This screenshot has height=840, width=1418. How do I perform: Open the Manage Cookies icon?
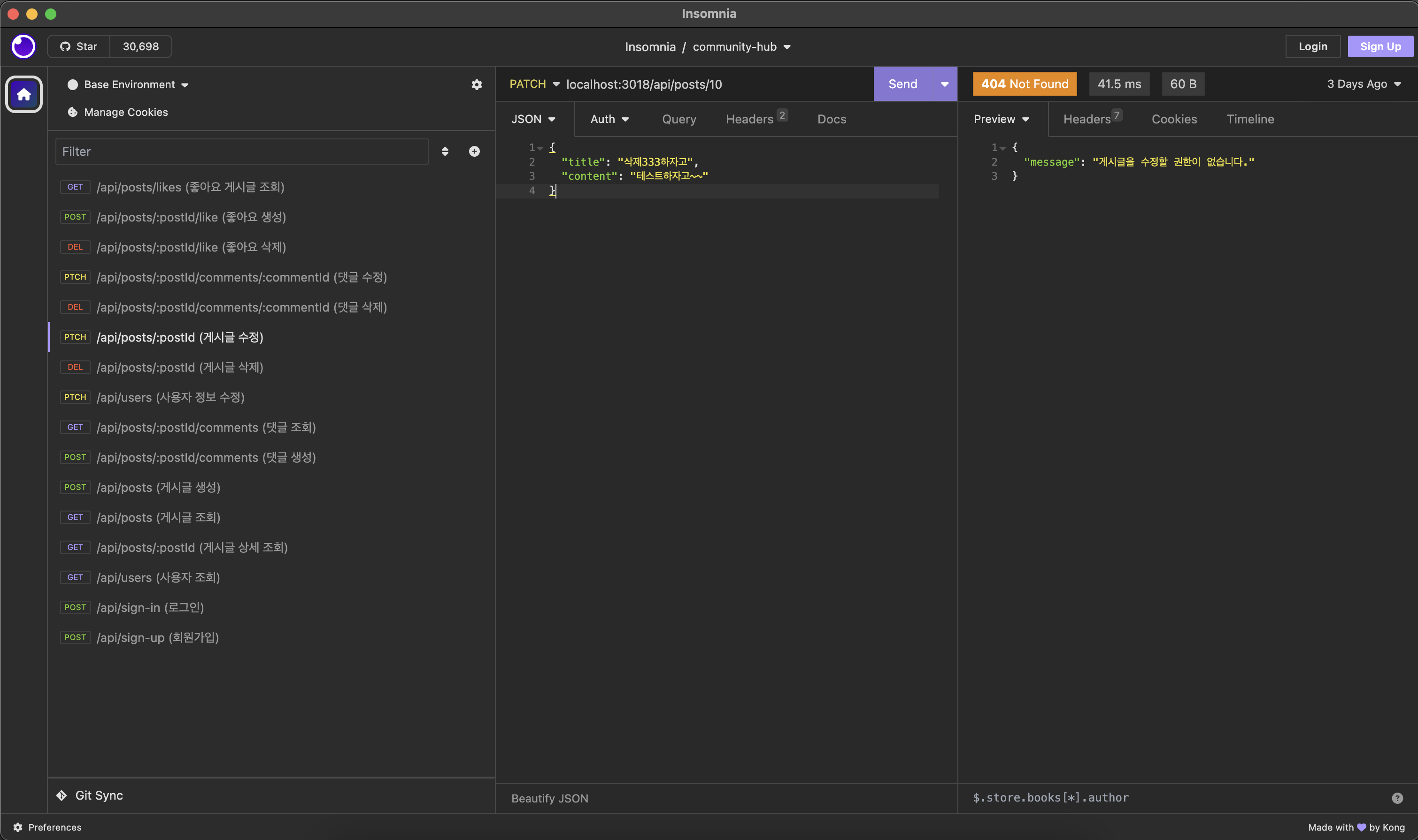(x=72, y=112)
